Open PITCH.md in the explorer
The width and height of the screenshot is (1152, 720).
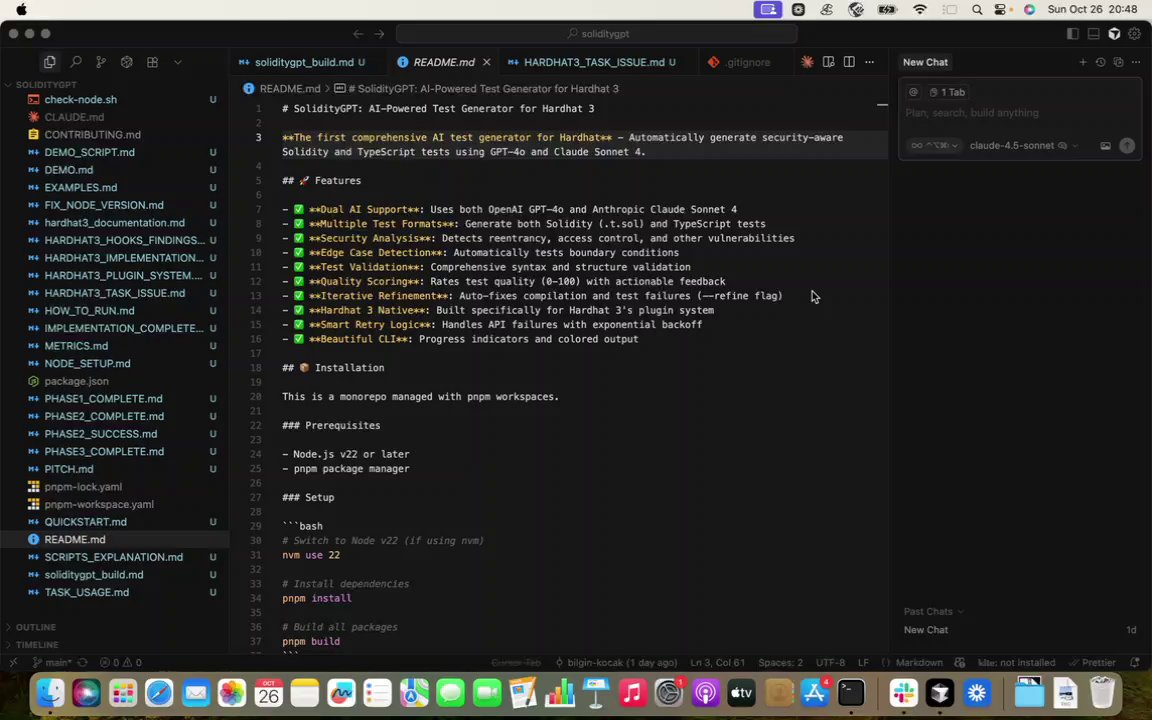(68, 469)
